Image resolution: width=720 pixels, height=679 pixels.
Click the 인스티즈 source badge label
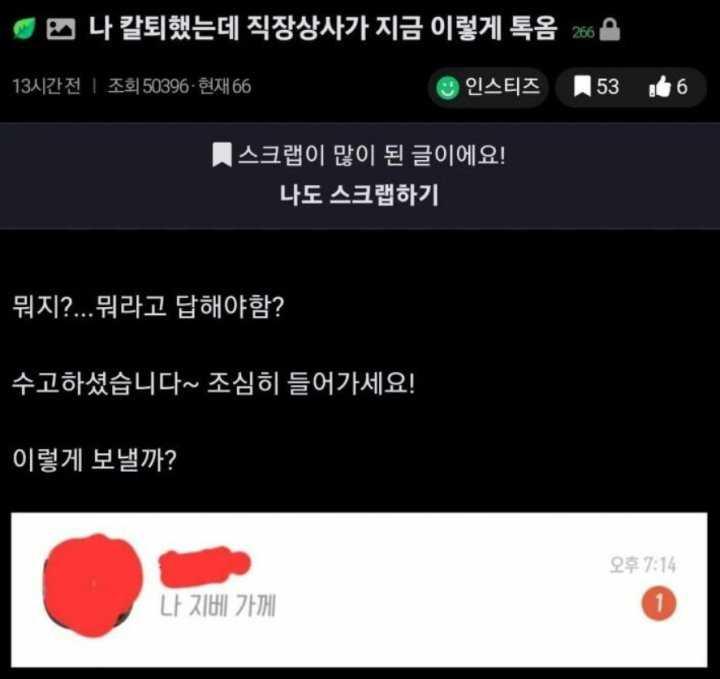point(502,86)
